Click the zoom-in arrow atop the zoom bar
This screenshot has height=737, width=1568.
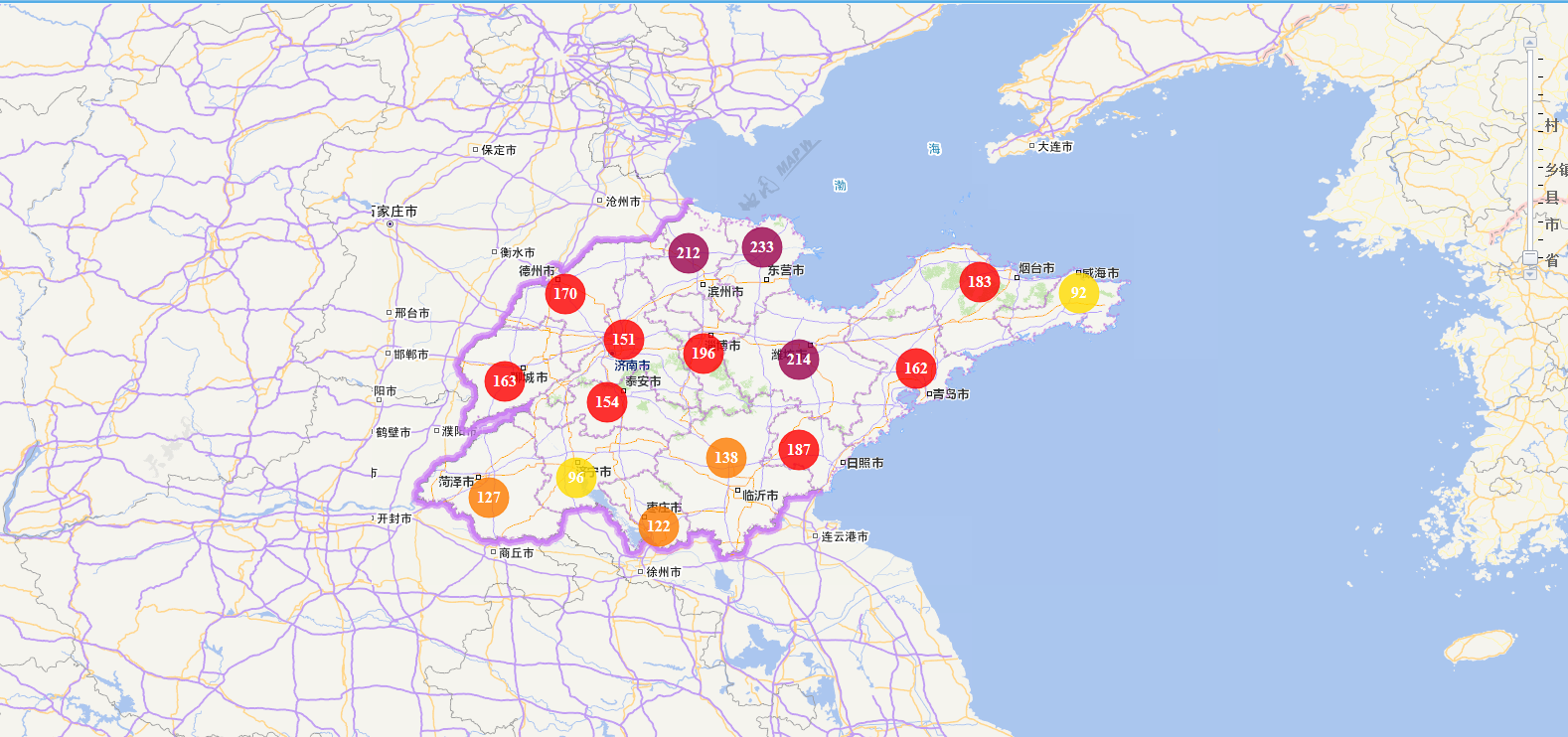pyautogui.click(x=1530, y=42)
